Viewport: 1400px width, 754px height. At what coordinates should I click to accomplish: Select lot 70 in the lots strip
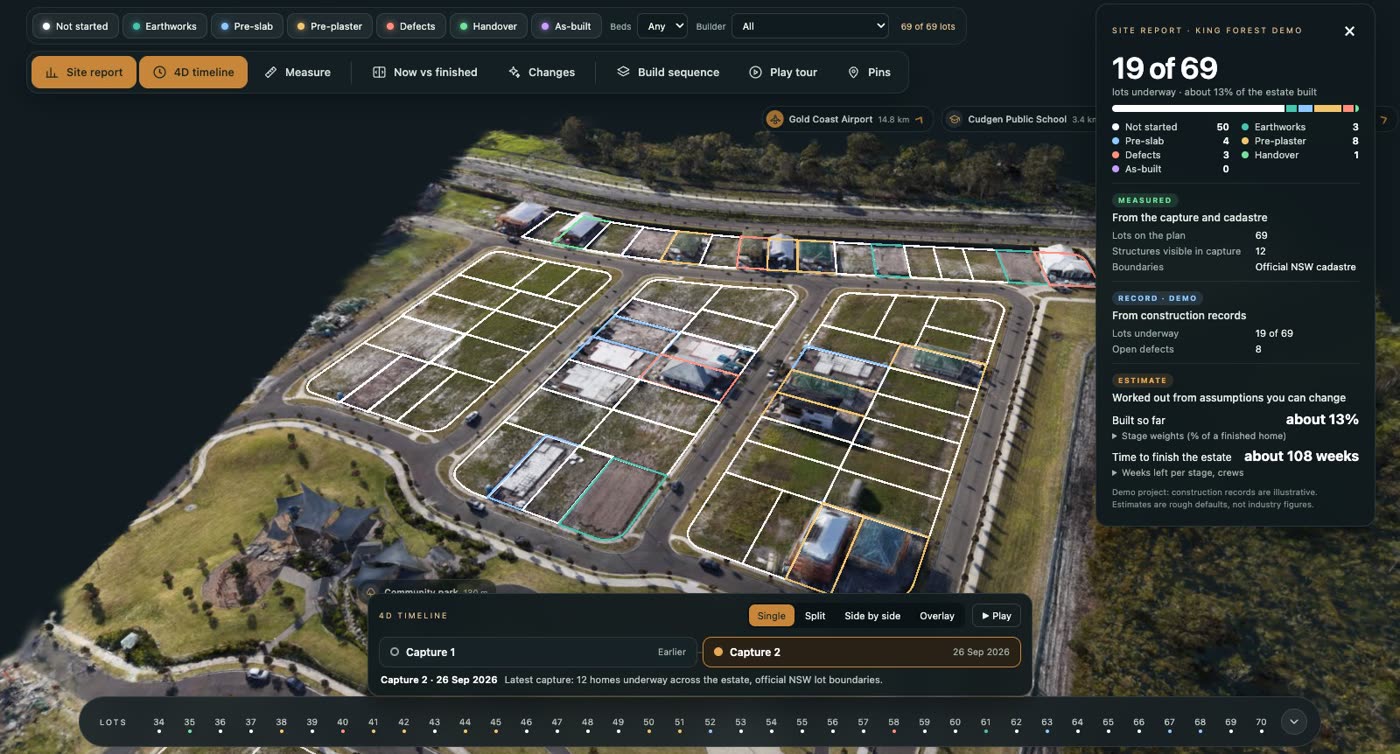tap(1261, 724)
